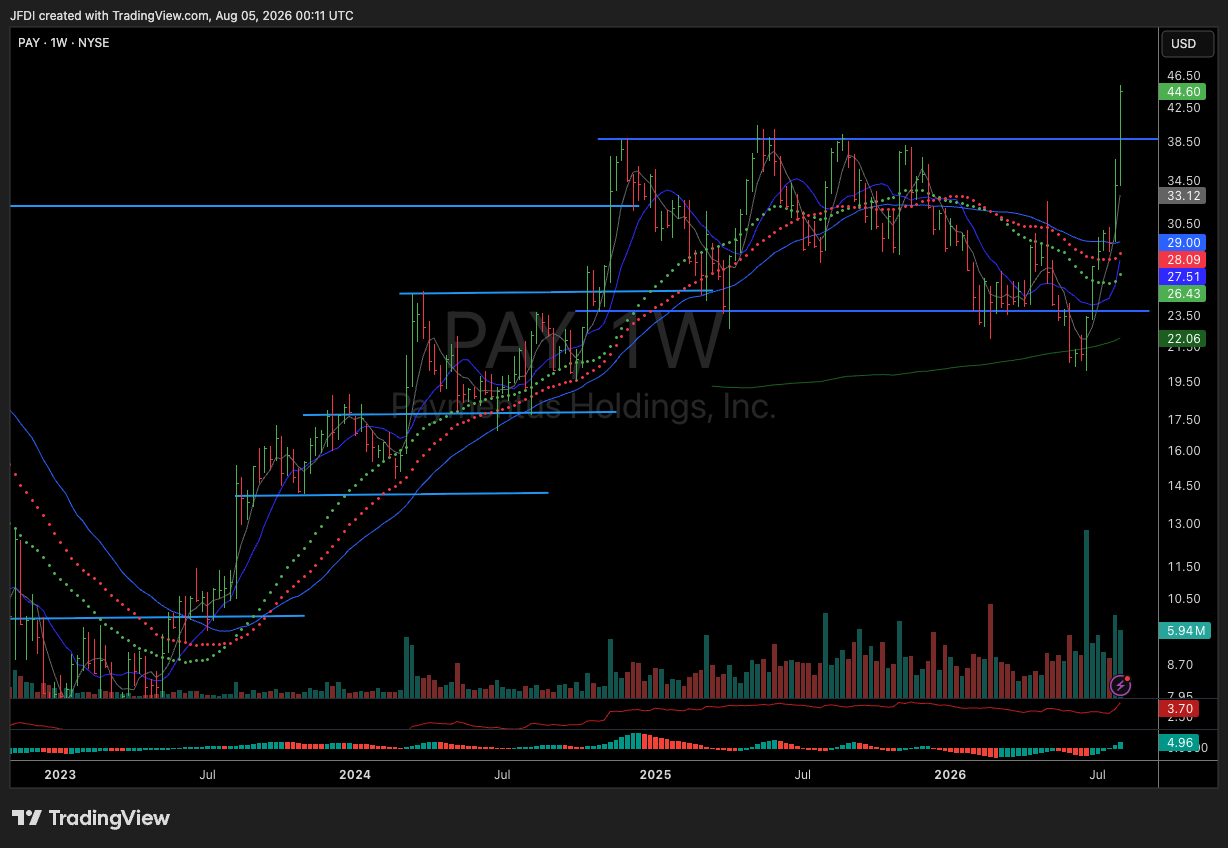The image size is (1228, 848).
Task: Click the TradingView logo at the bottom
Action: [91, 818]
